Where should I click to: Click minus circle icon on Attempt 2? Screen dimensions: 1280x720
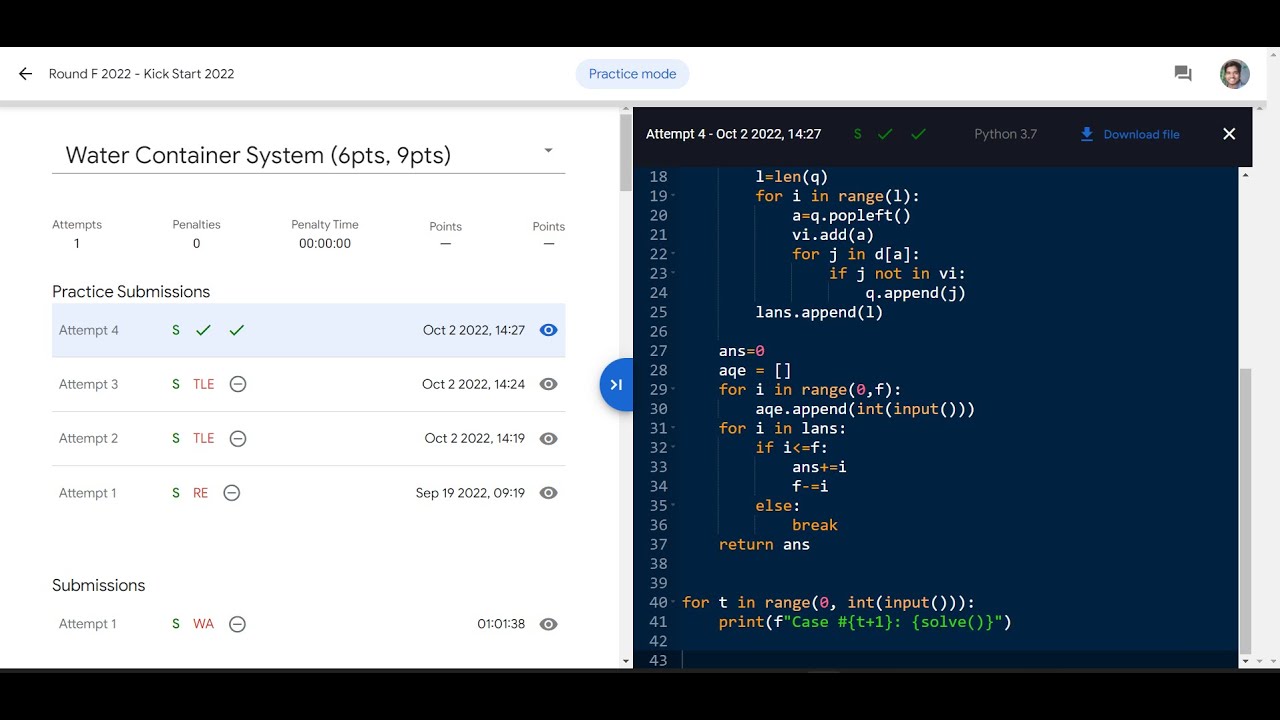(x=238, y=438)
